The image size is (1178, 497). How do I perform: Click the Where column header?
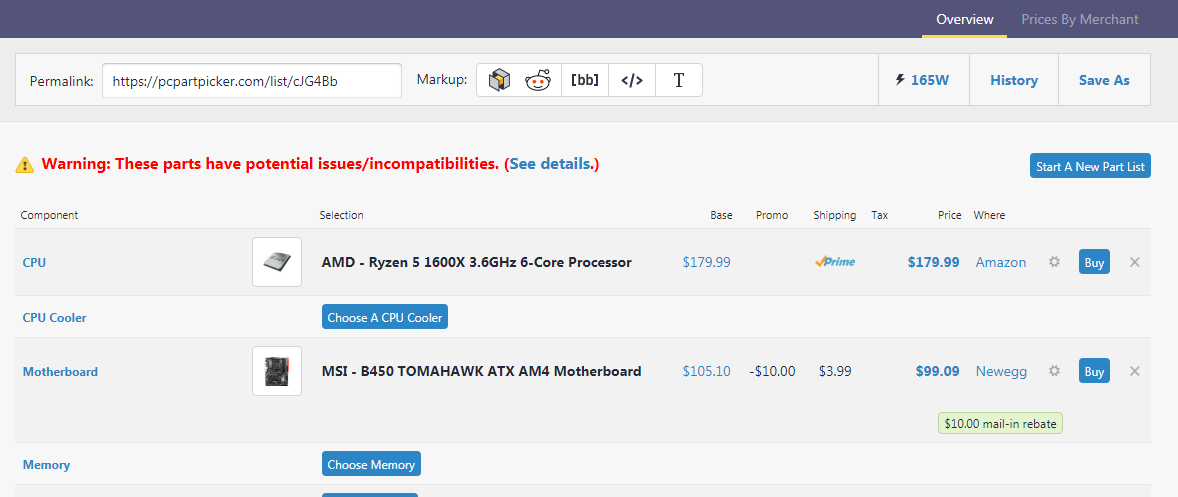(989, 215)
